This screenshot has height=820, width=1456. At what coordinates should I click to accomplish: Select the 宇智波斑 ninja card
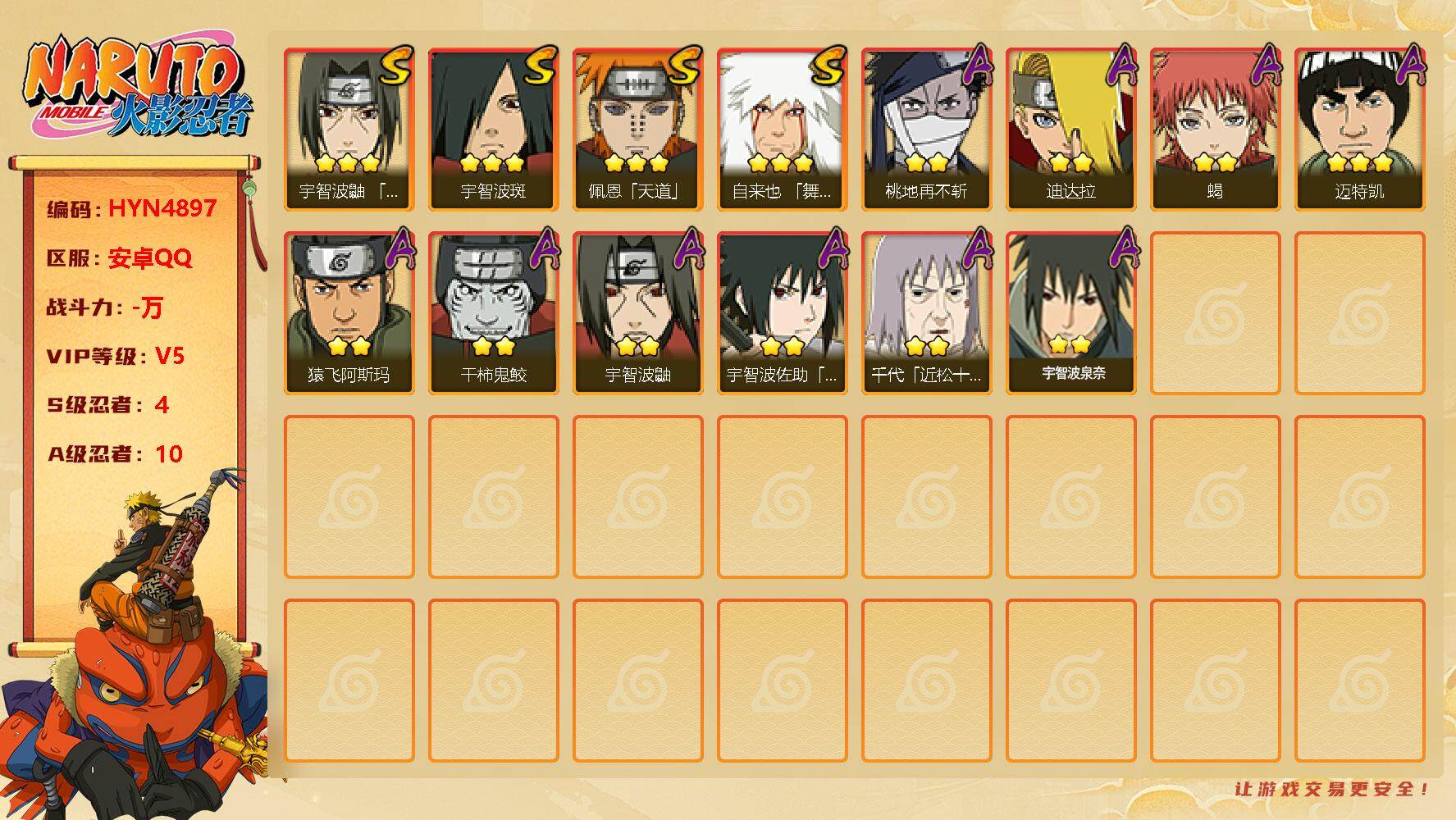pyautogui.click(x=493, y=130)
